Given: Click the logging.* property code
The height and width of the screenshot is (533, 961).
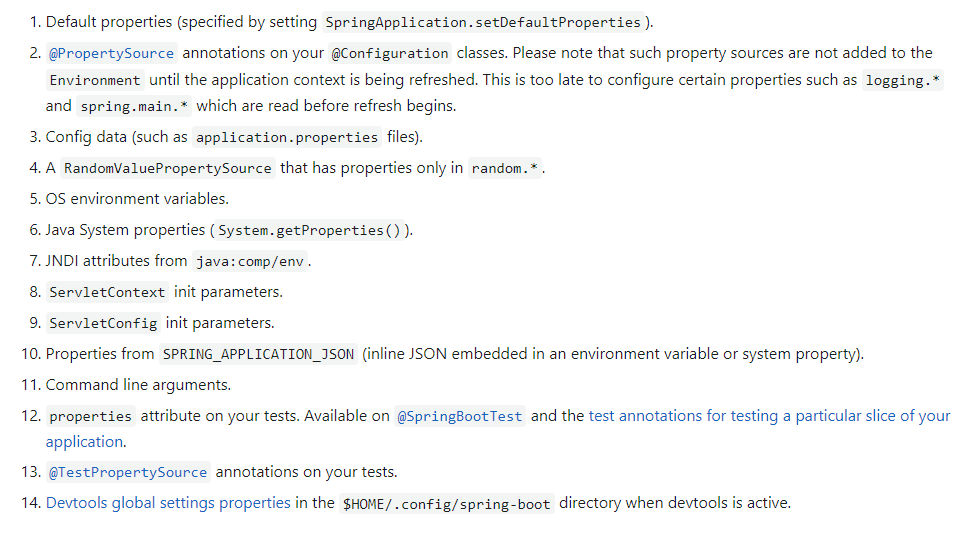Looking at the screenshot, I should click(903, 80).
